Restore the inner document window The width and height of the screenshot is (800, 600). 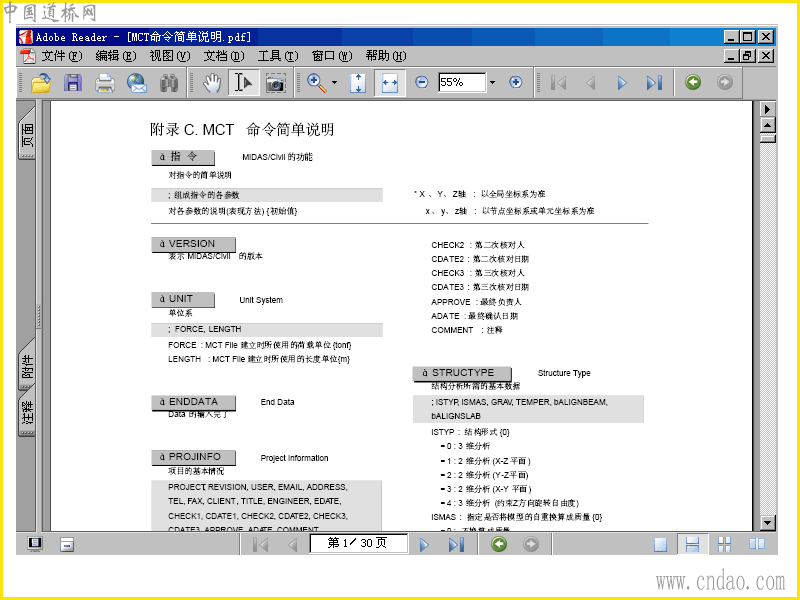(x=748, y=56)
